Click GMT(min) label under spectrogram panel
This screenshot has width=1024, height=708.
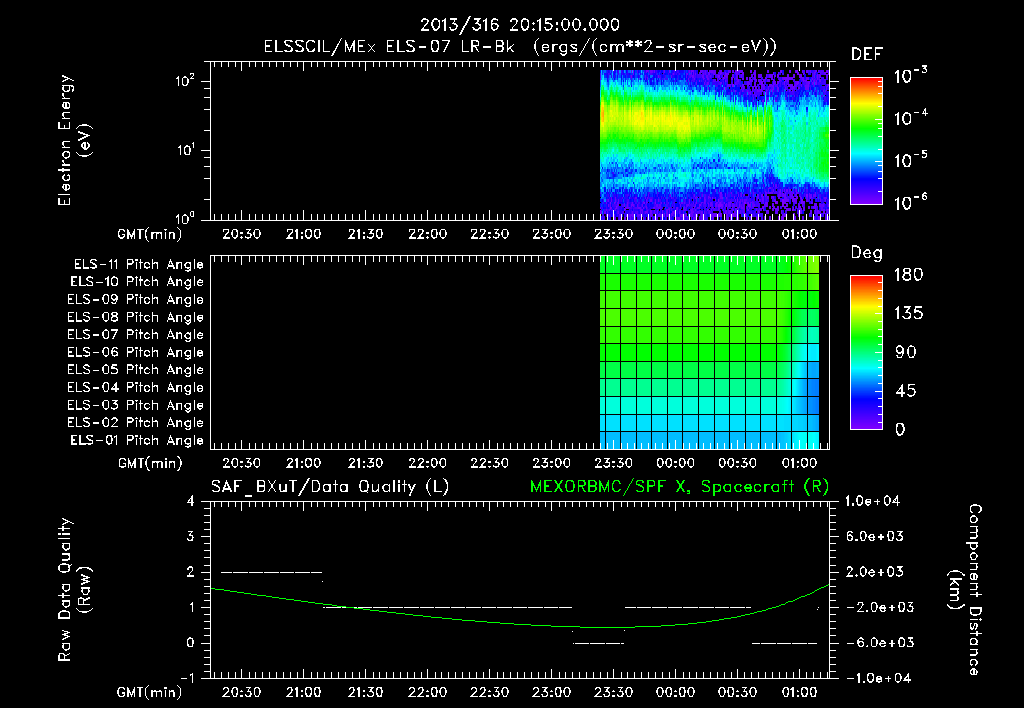click(x=150, y=234)
